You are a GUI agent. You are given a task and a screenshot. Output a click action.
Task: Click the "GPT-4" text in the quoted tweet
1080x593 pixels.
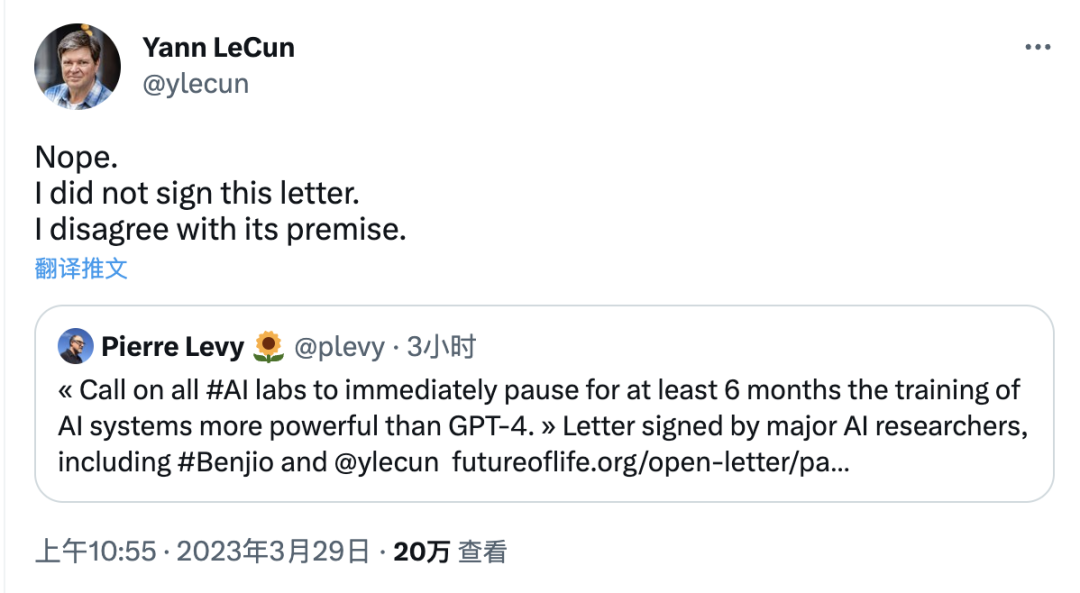click(498, 426)
